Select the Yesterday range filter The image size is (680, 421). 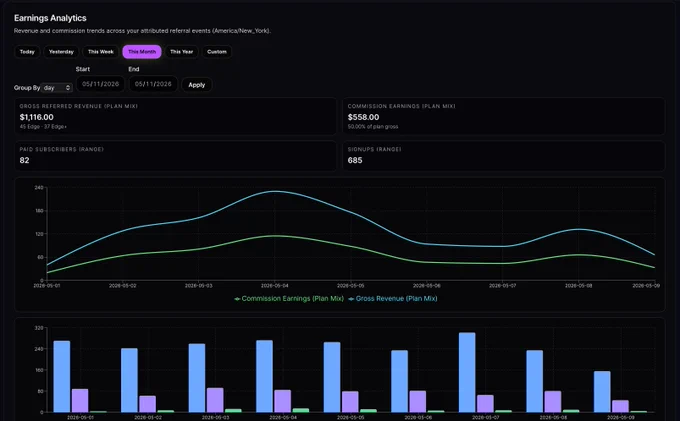[61, 52]
